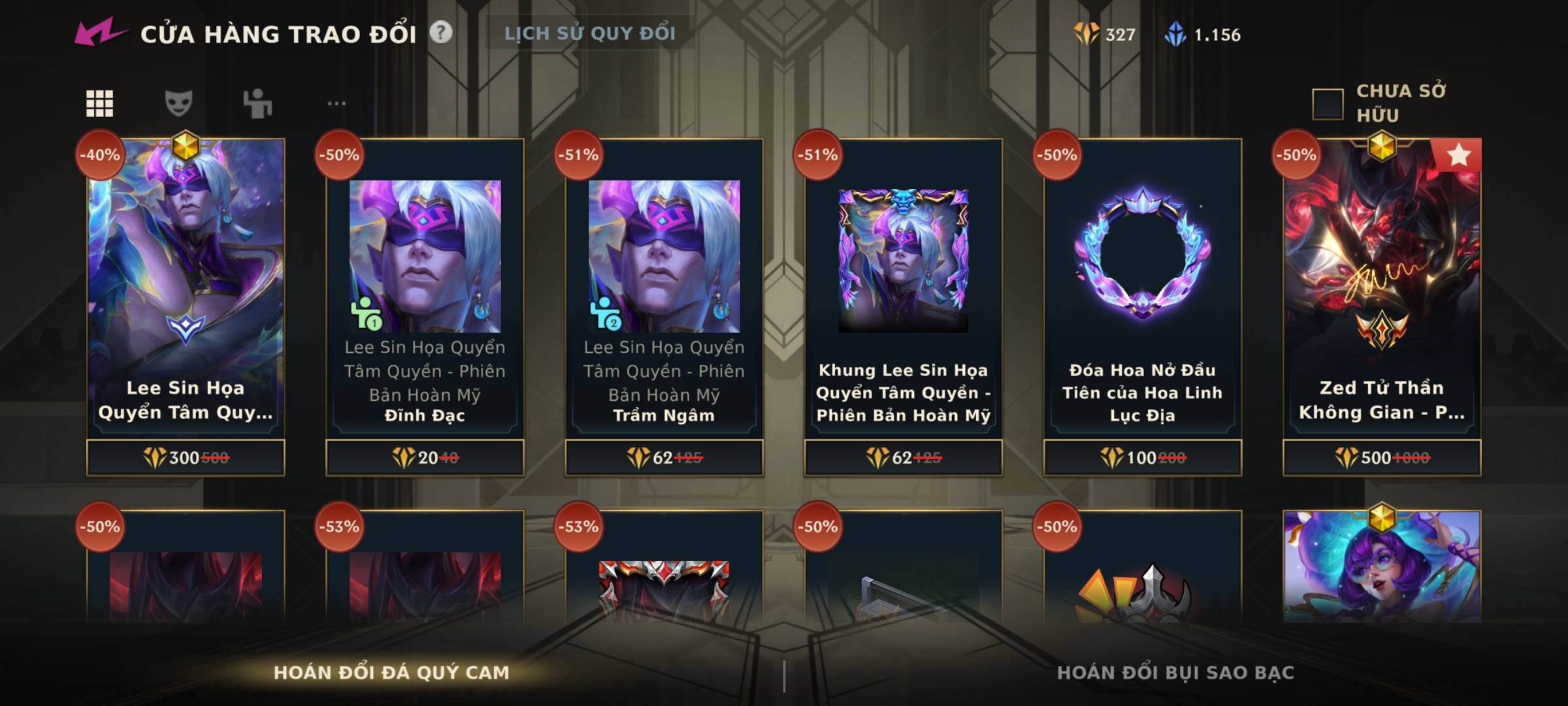Select the Đĩnh Đạc emote card
This screenshot has height=706, width=1568.
click(x=425, y=288)
